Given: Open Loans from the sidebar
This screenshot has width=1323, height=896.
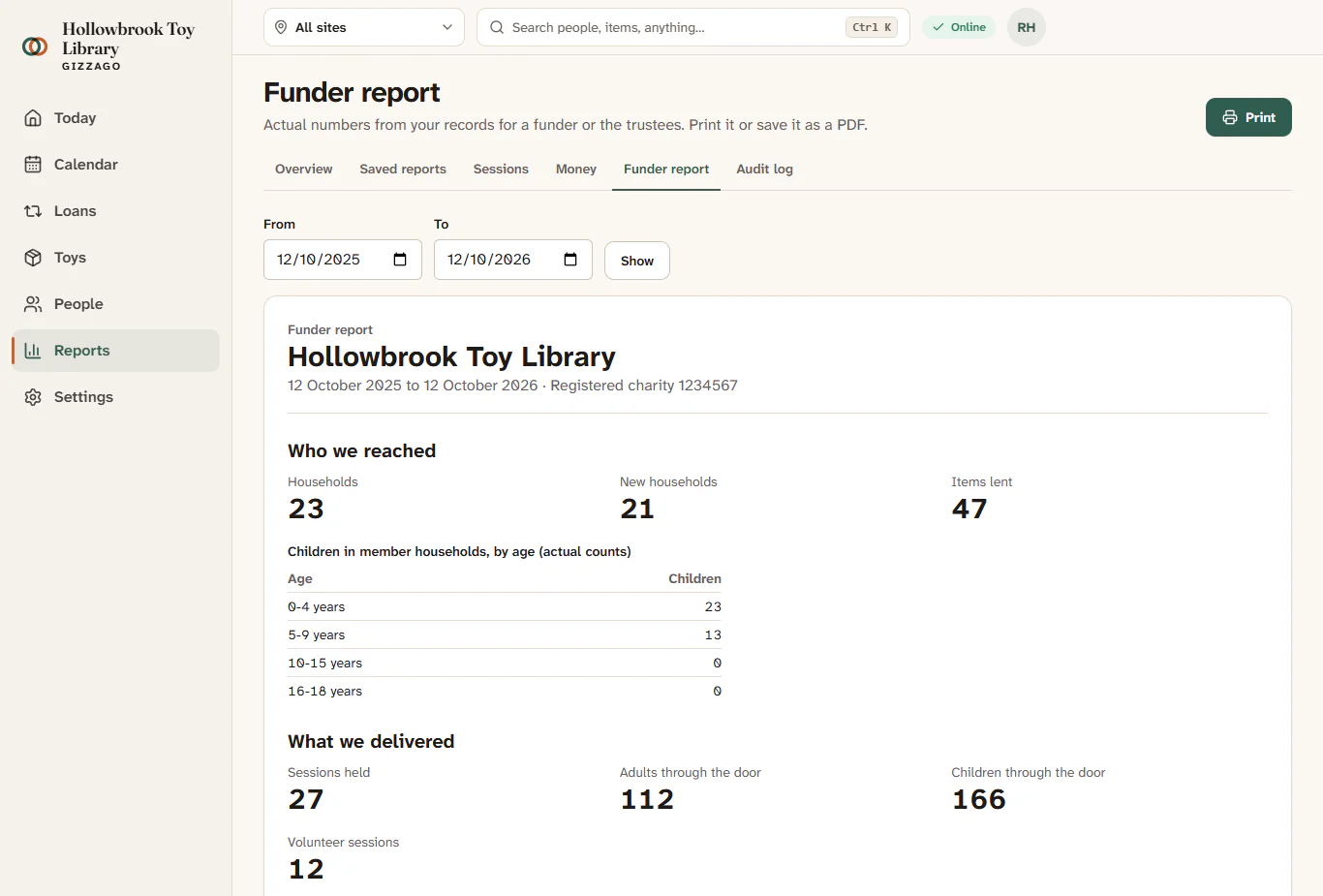Looking at the screenshot, I should tap(115, 211).
